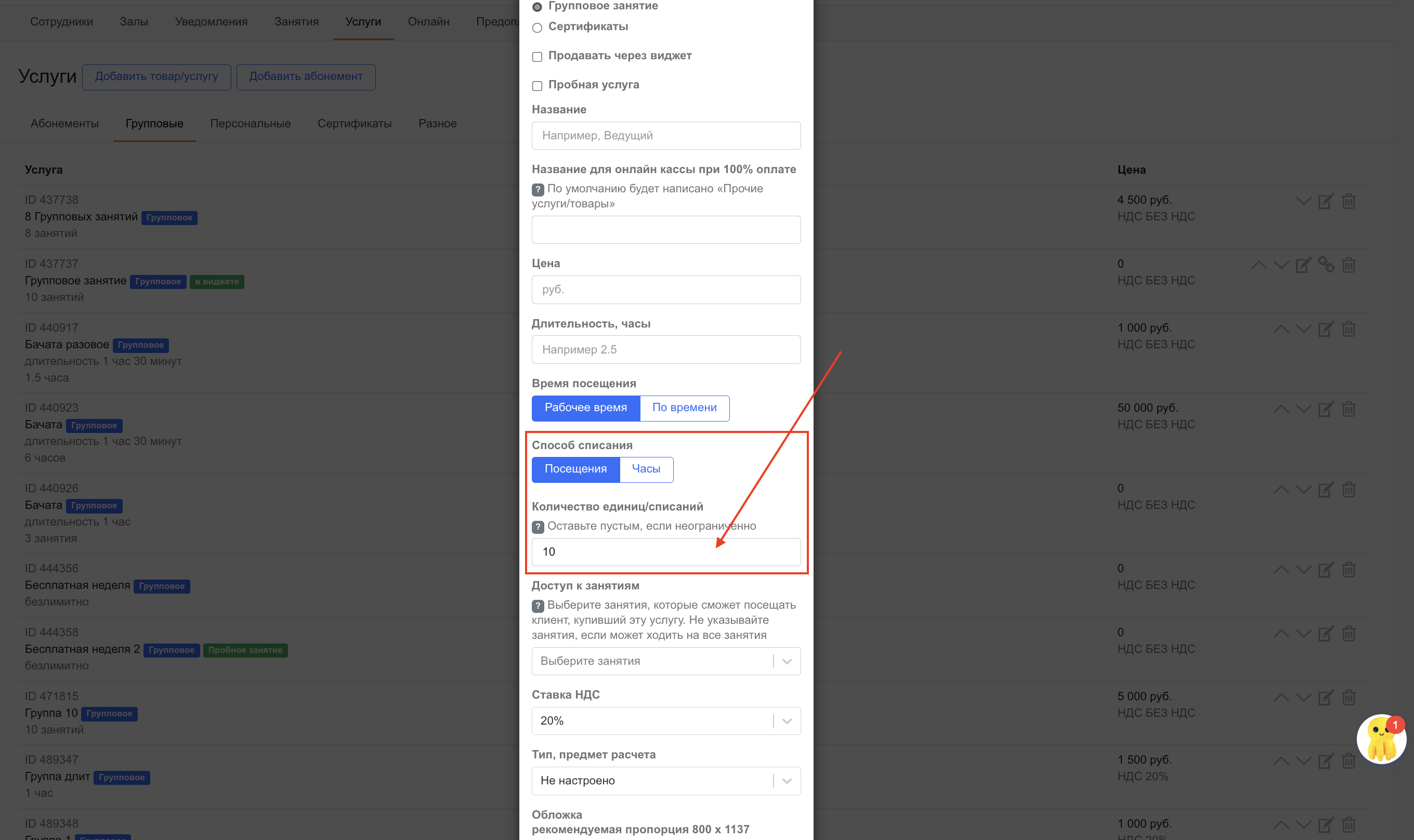Switch to the Персональные tab

[250, 123]
